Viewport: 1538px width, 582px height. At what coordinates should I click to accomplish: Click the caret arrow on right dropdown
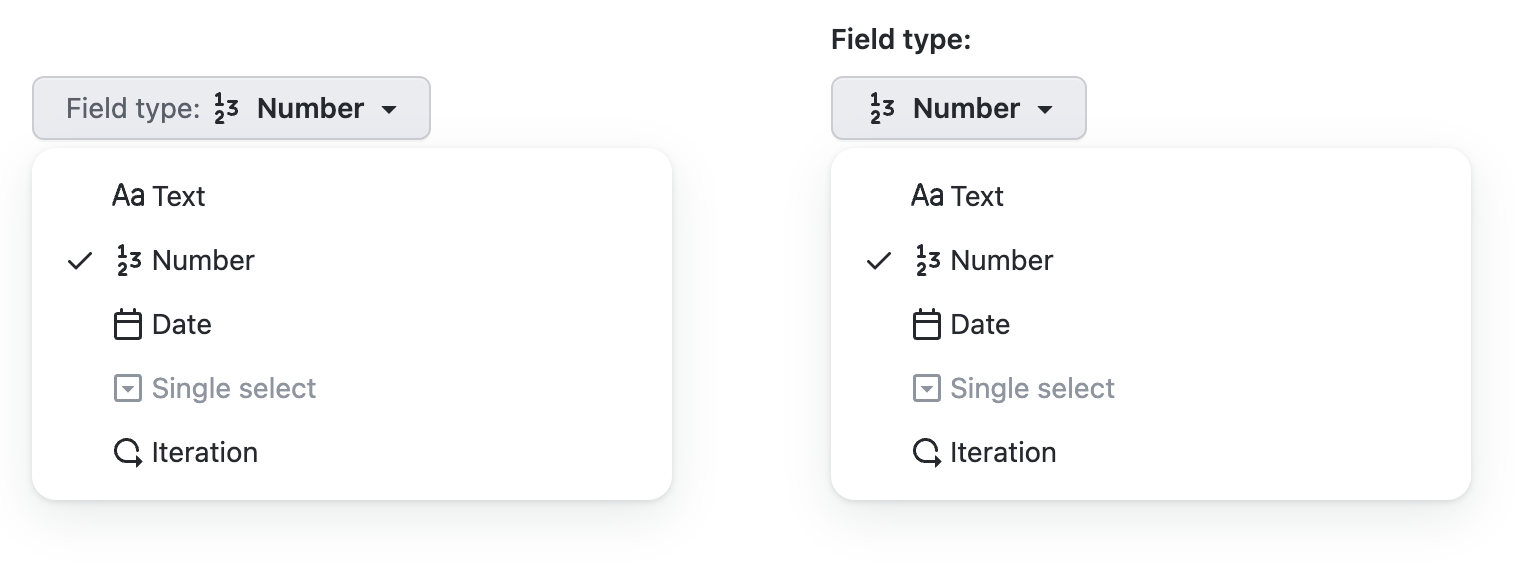[1046, 109]
